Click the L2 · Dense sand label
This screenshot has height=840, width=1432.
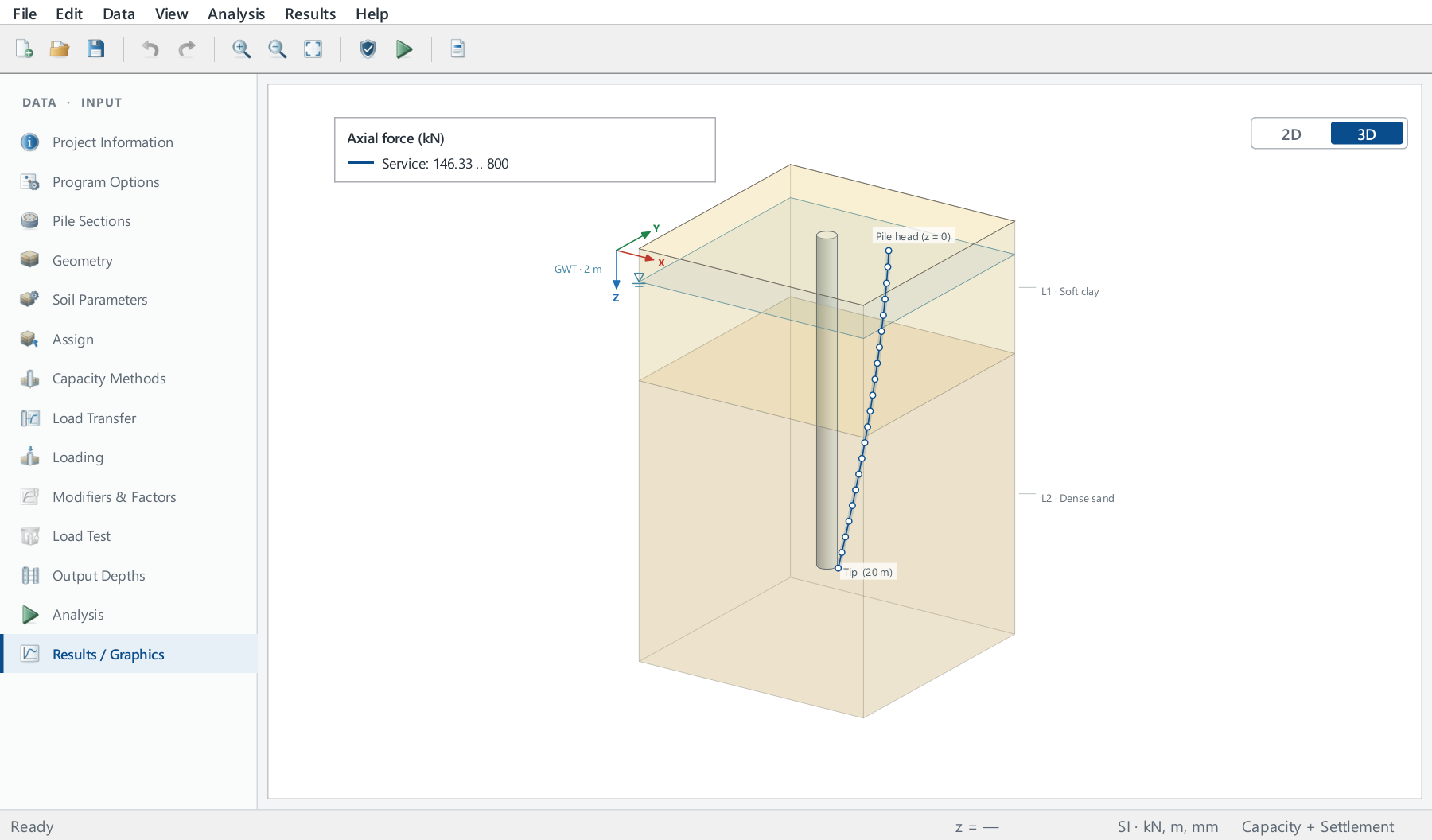[x=1077, y=499]
